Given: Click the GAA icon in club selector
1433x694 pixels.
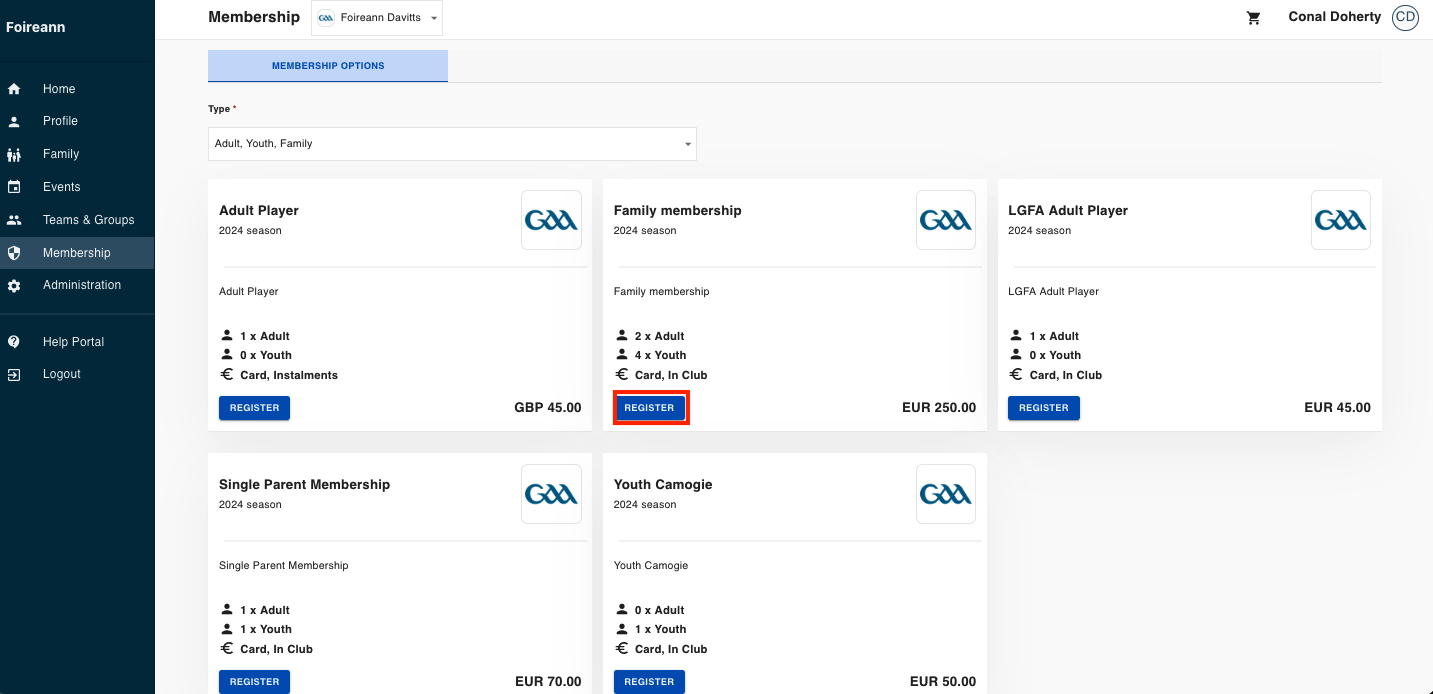Looking at the screenshot, I should coord(326,18).
